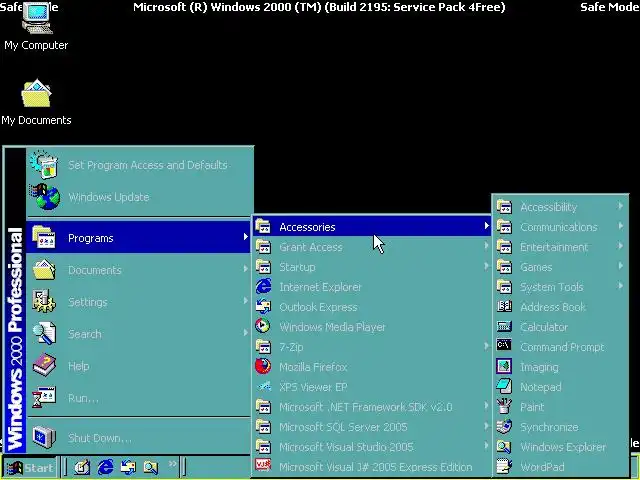Click the Synchronize icon
Screen dimensions: 640x480
504,426
